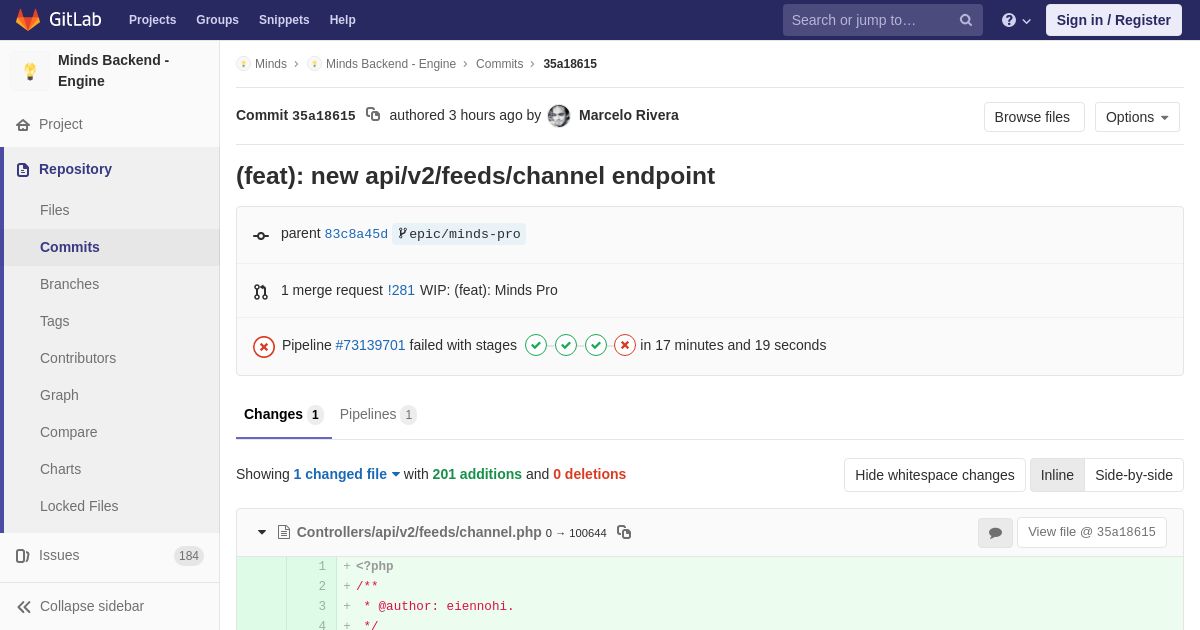The height and width of the screenshot is (630, 1200).
Task: Open Snippets in top bar
Action: 284,20
